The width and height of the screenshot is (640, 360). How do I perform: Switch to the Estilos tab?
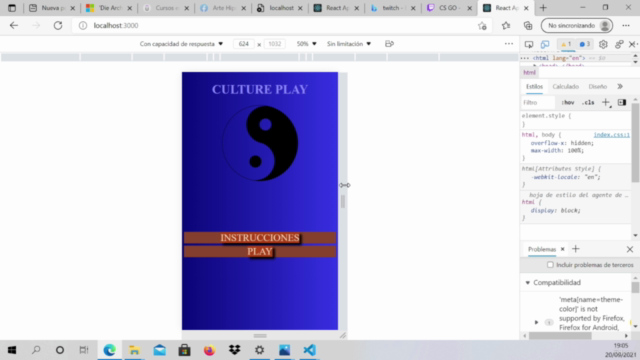(x=534, y=87)
